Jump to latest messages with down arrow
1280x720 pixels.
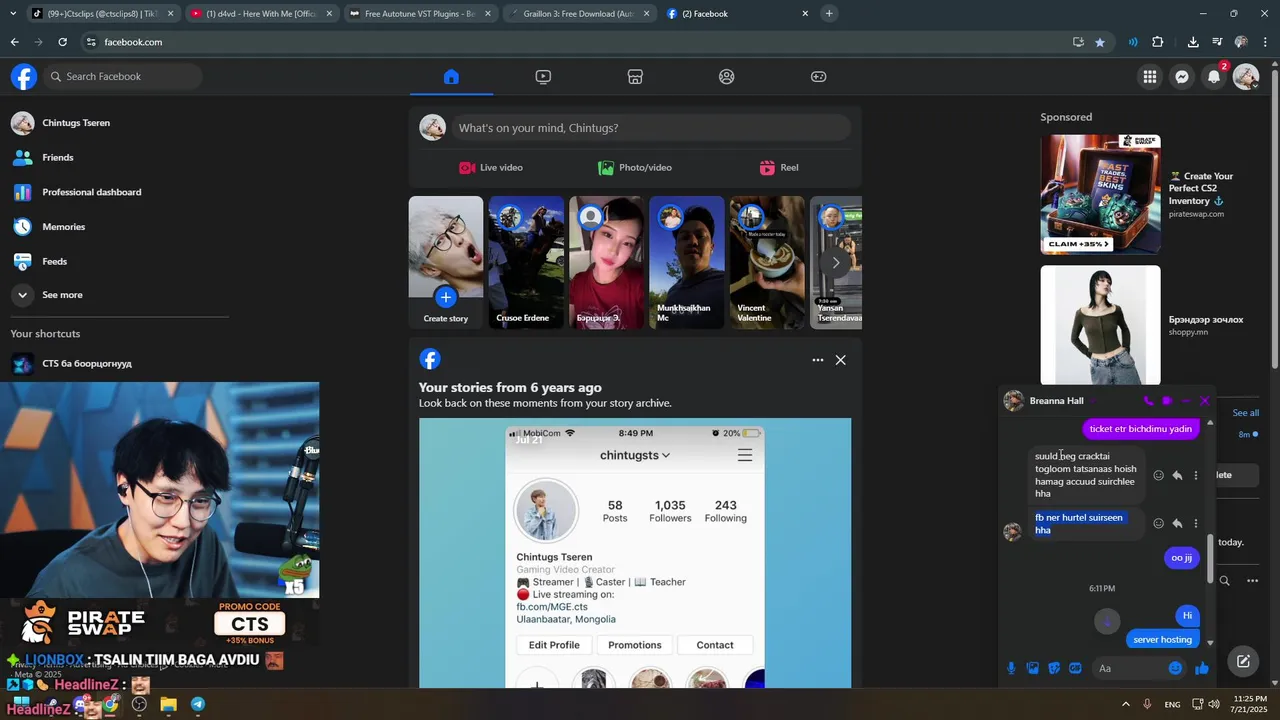coord(1107,621)
